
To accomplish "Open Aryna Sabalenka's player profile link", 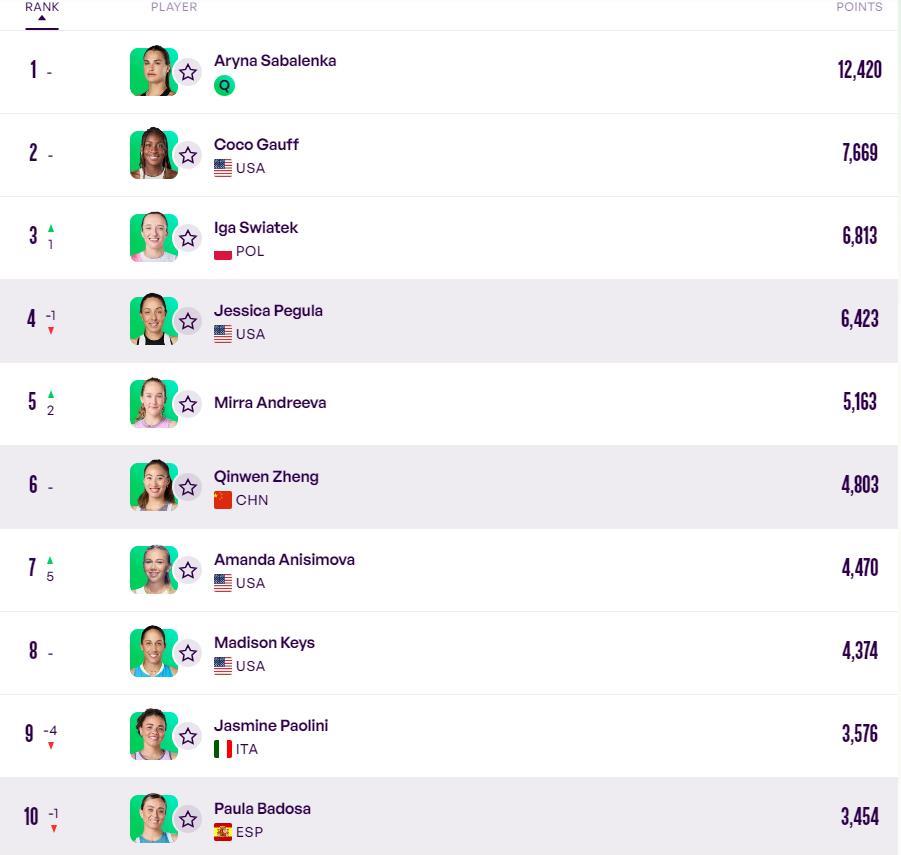I will point(275,61).
